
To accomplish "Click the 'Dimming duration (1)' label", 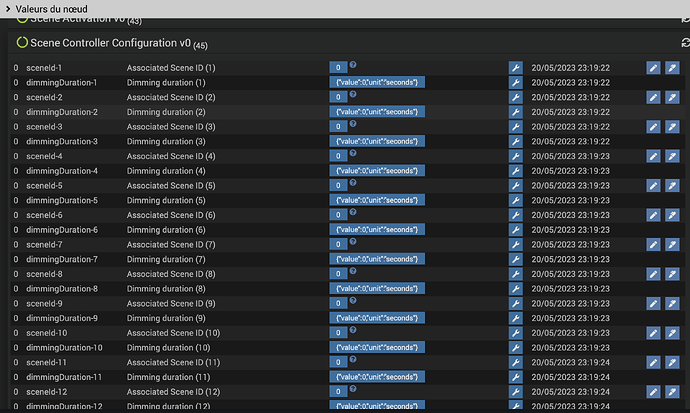I will (x=166, y=82).
